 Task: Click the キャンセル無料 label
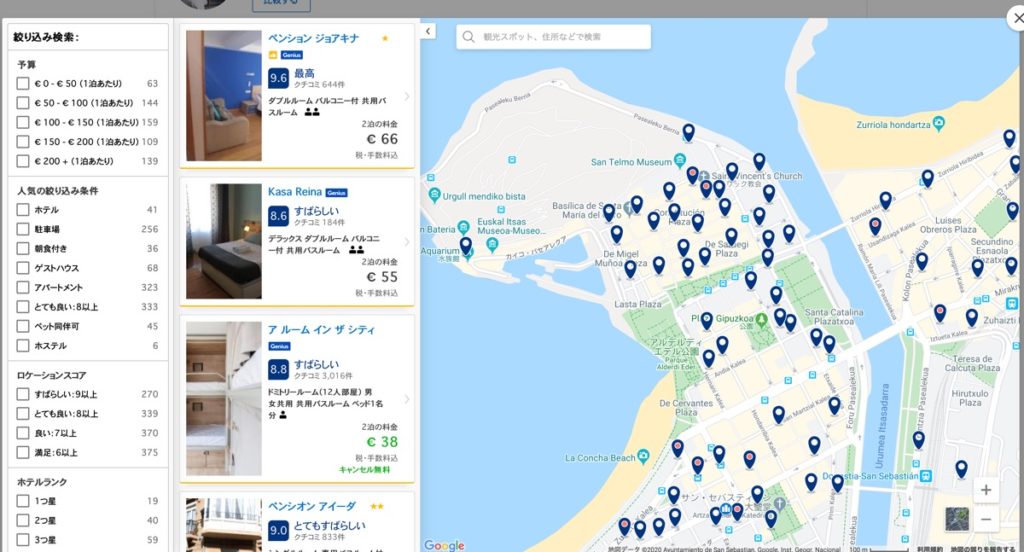[364, 470]
